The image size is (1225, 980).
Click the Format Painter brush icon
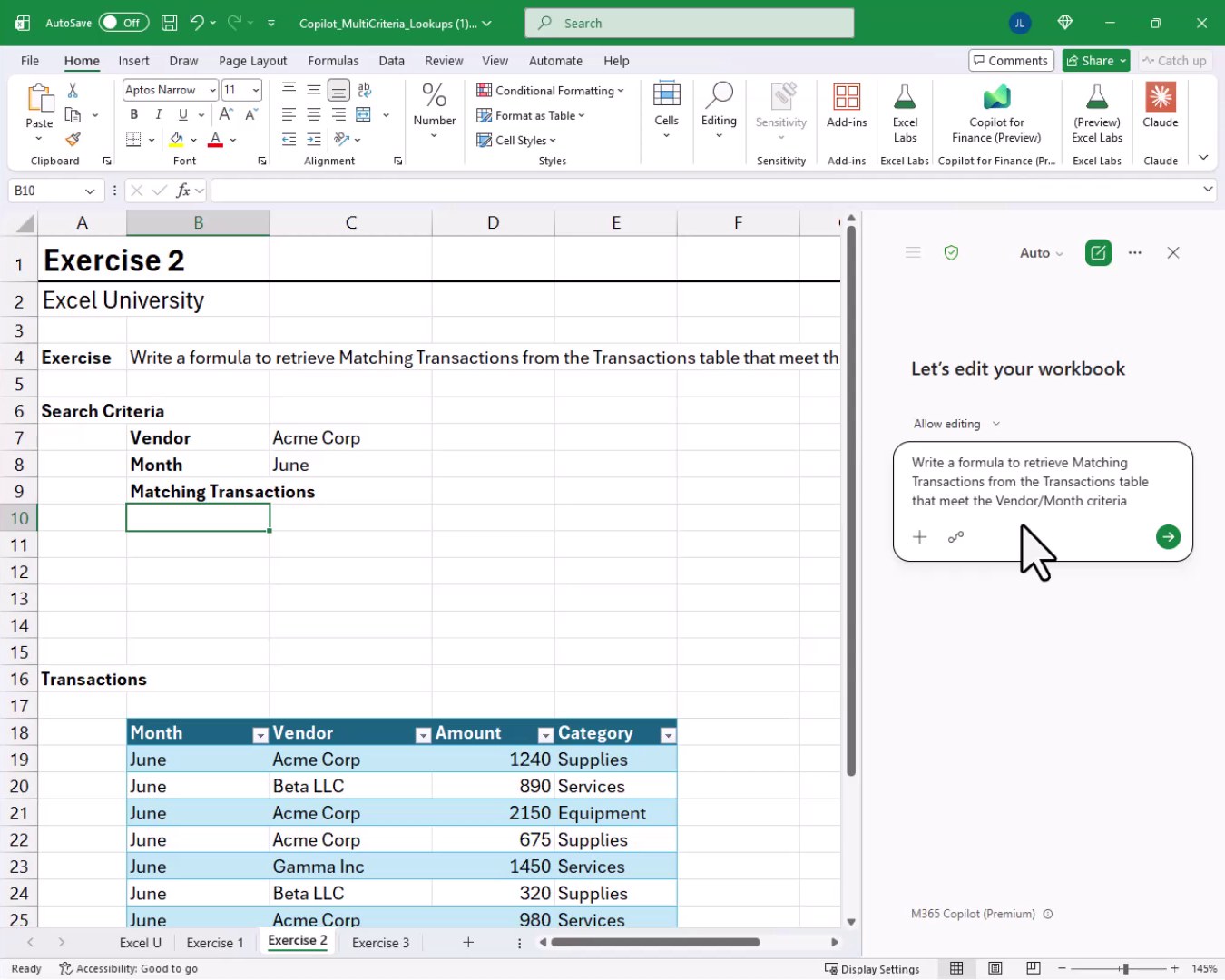coord(73,139)
